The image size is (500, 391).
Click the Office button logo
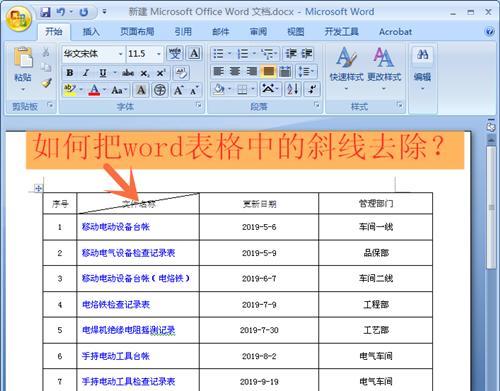click(19, 19)
